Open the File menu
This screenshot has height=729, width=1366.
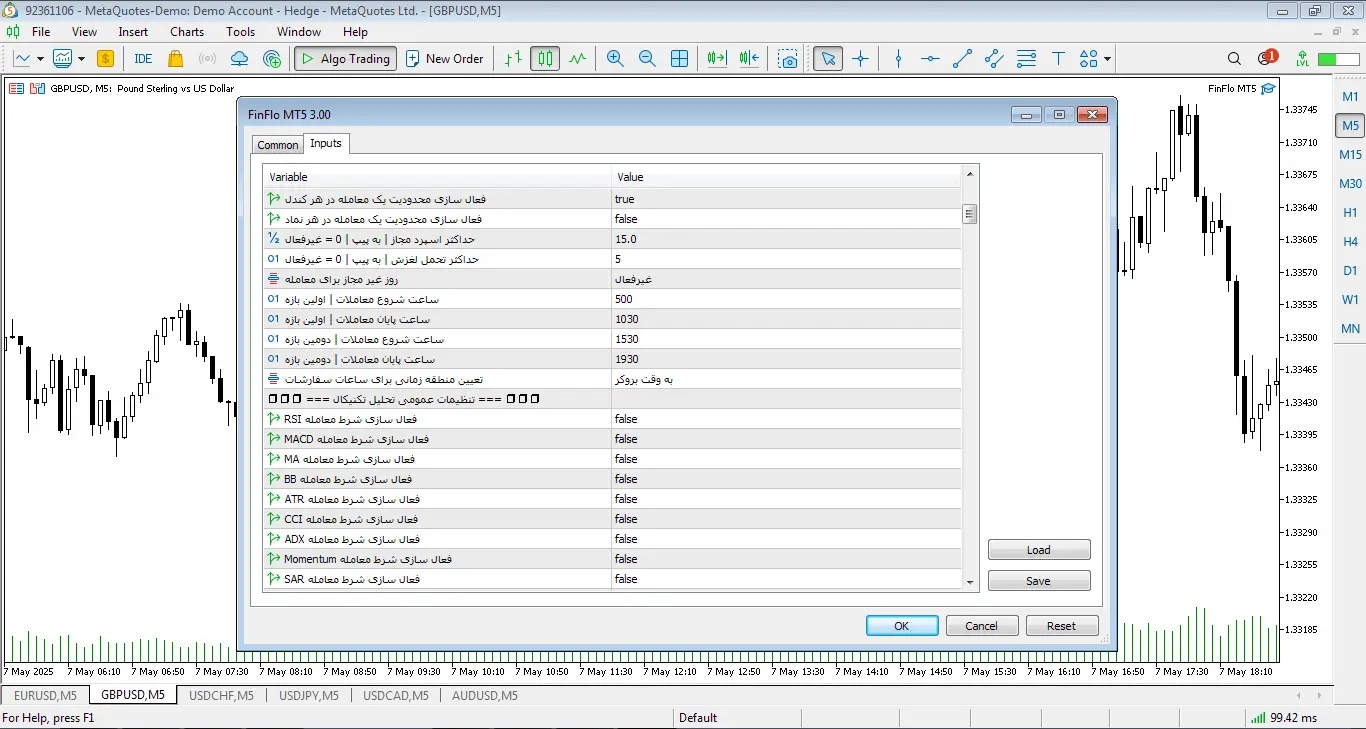tap(41, 32)
